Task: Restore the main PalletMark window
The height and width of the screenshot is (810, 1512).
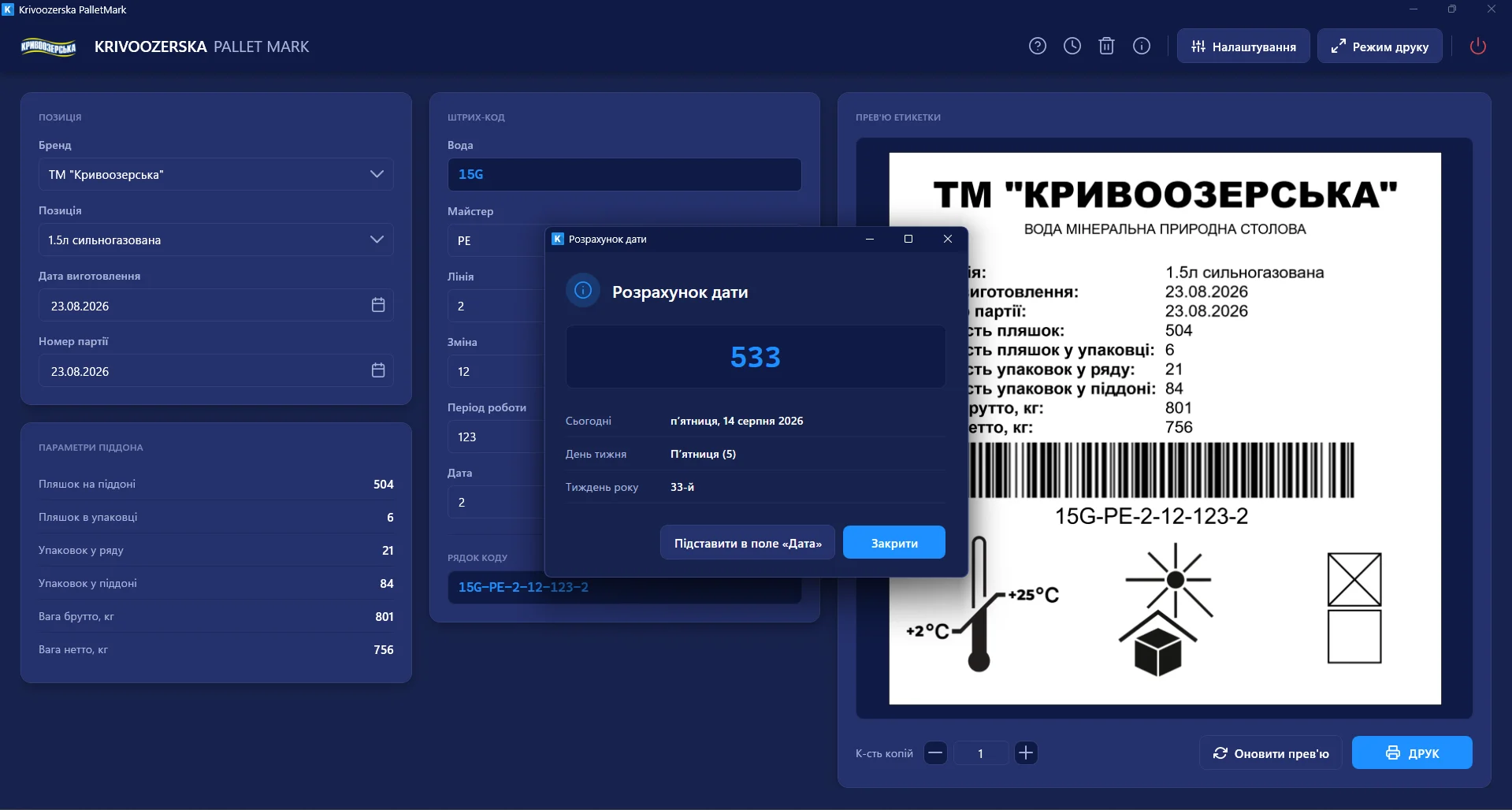Action: coord(1452,9)
